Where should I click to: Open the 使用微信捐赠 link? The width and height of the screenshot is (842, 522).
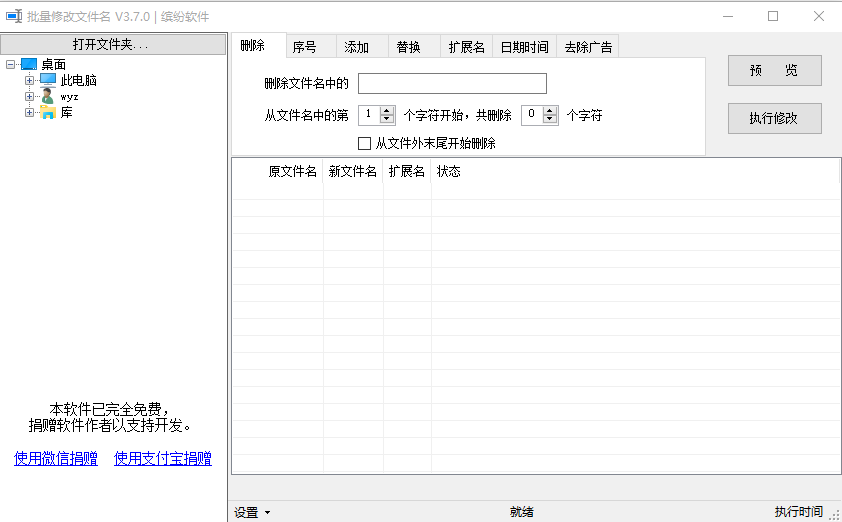[x=56, y=459]
